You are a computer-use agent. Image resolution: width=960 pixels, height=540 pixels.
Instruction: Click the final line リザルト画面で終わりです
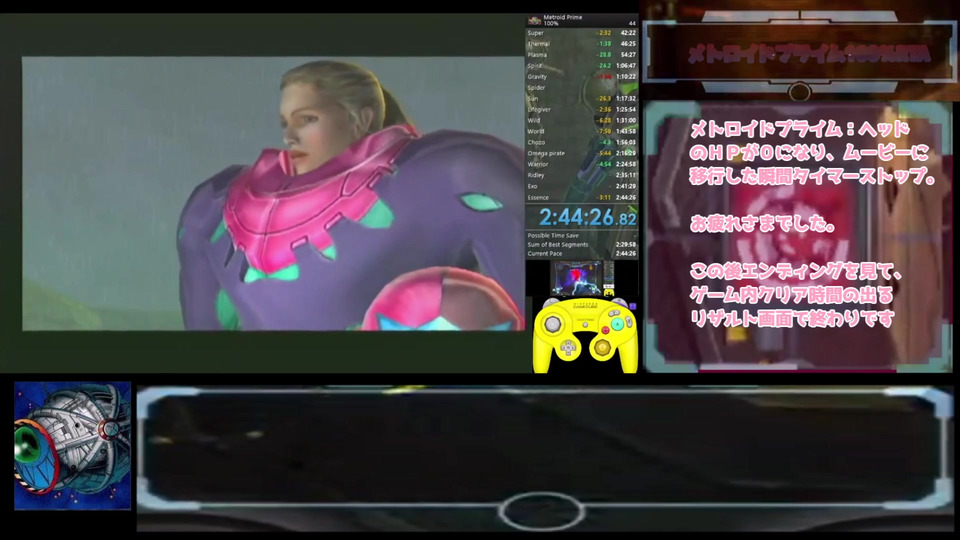(792, 318)
